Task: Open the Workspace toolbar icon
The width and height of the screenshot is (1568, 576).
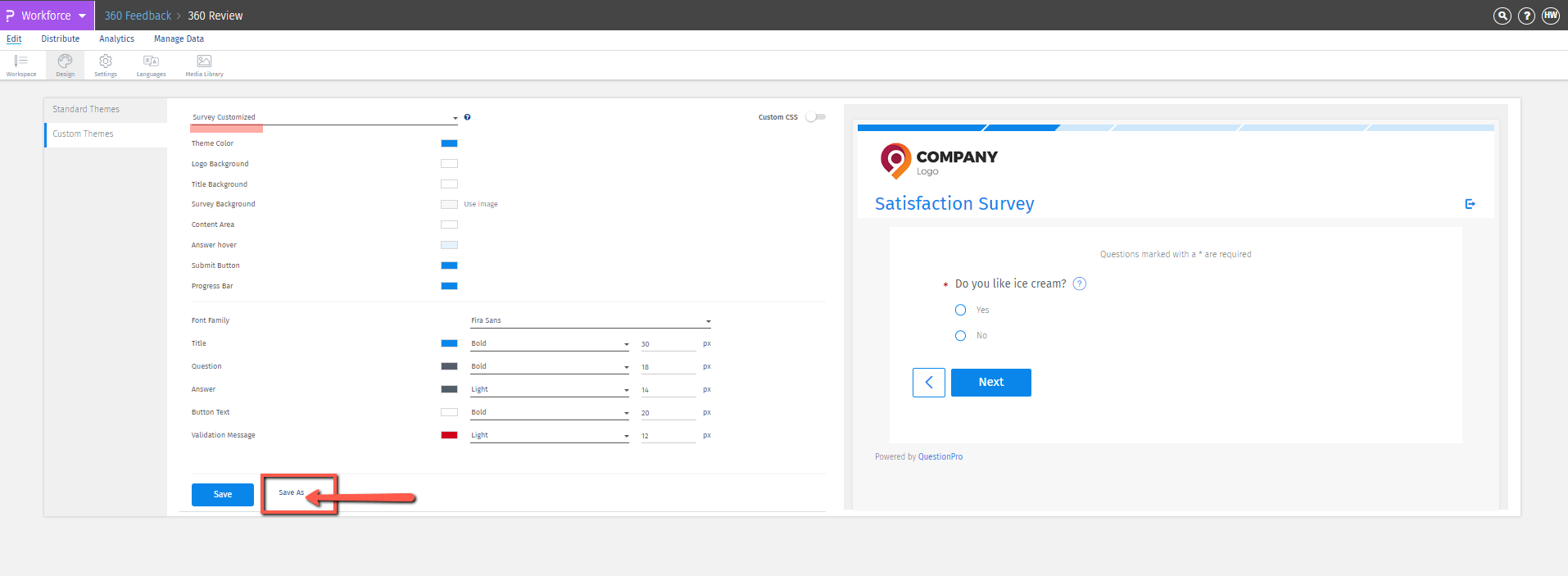Action: coord(21,65)
